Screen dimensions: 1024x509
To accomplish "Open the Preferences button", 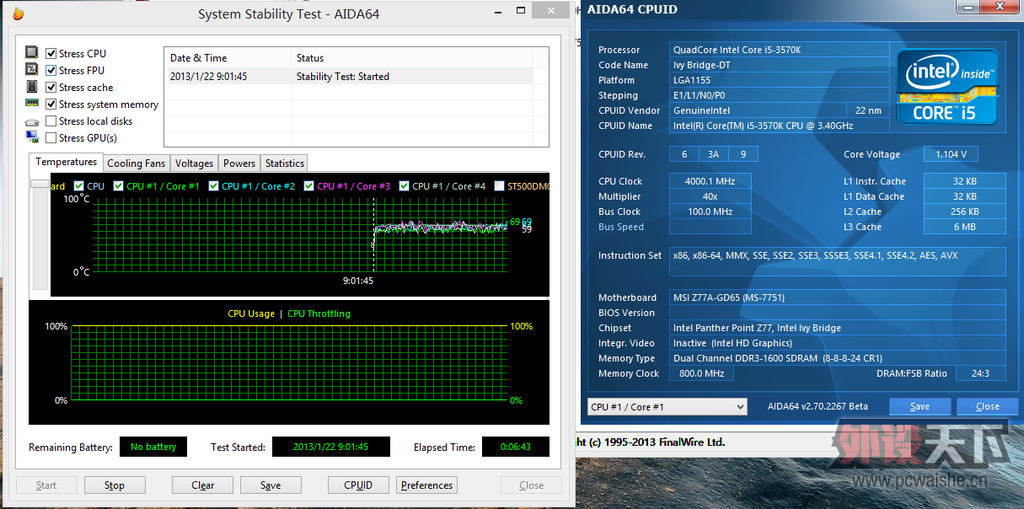I will point(426,485).
